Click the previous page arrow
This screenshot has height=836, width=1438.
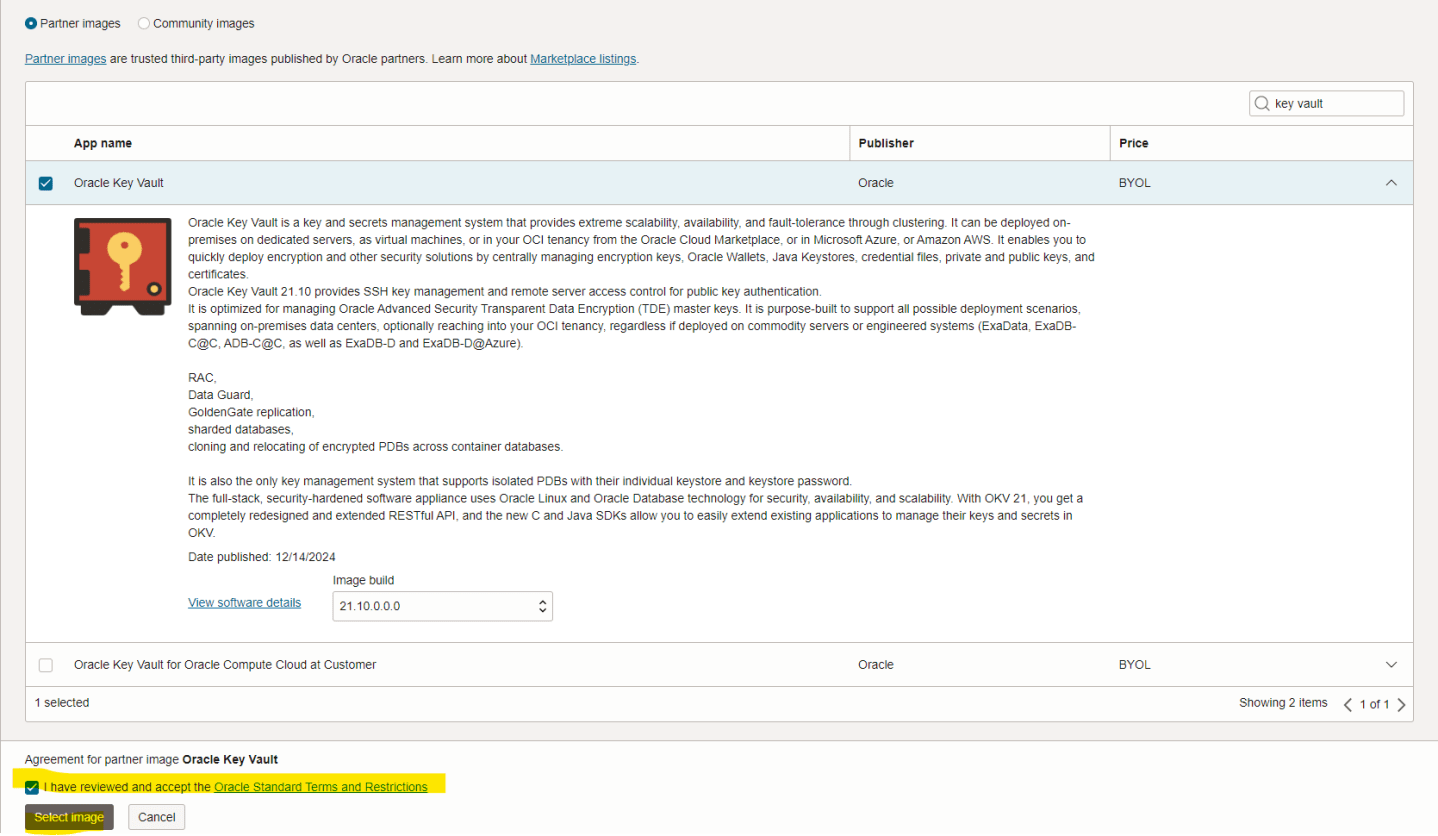click(x=1347, y=703)
